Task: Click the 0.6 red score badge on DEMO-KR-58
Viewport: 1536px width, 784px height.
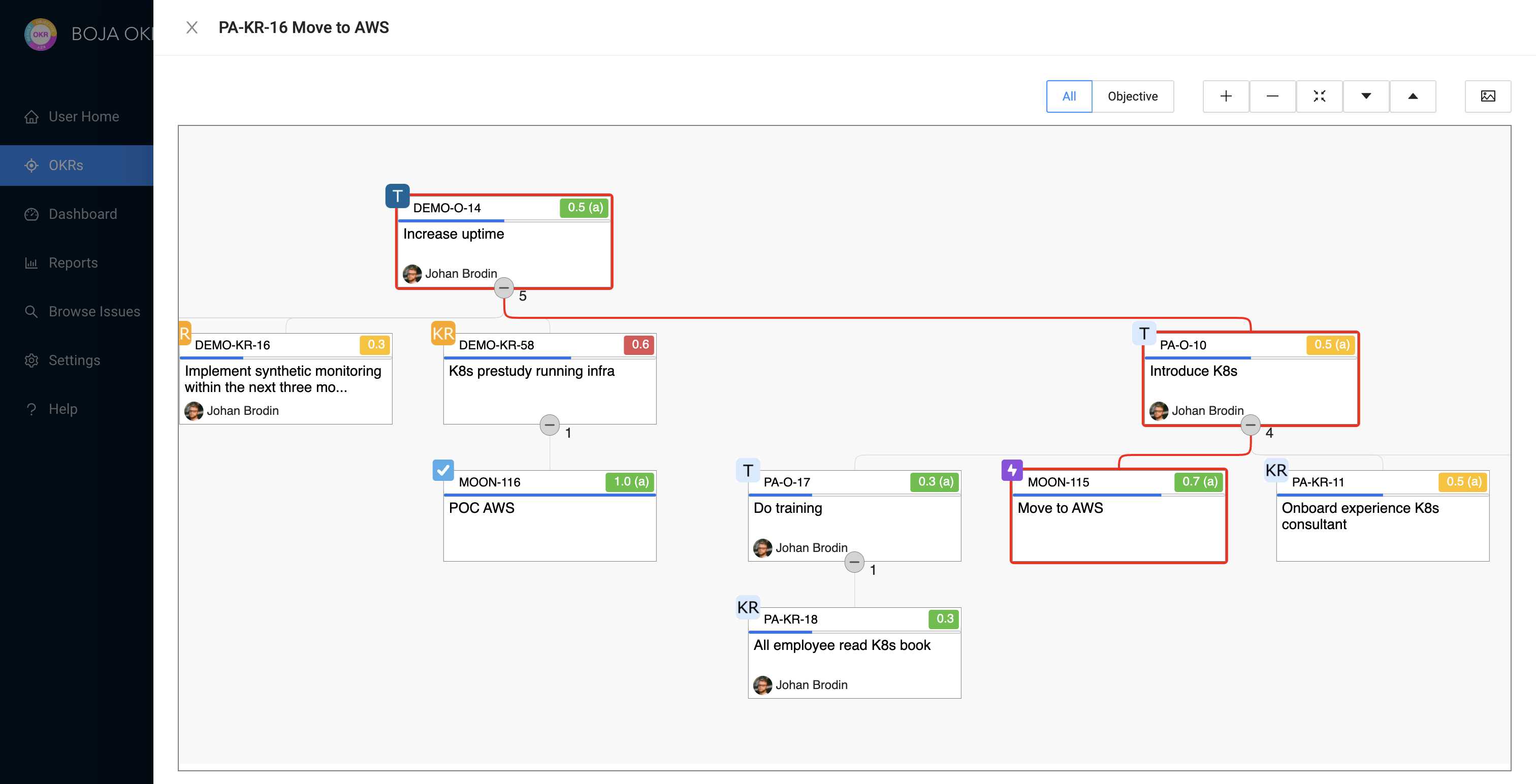Action: [x=640, y=345]
